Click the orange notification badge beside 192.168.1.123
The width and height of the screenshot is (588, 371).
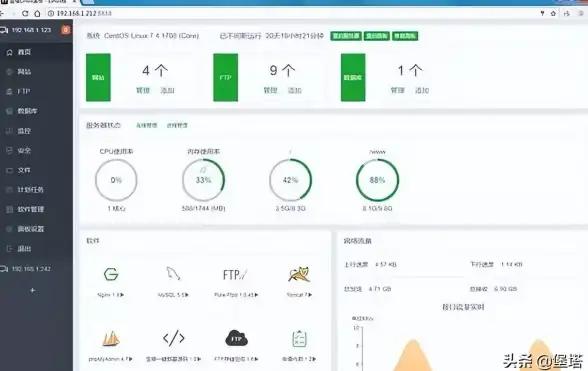point(66,30)
